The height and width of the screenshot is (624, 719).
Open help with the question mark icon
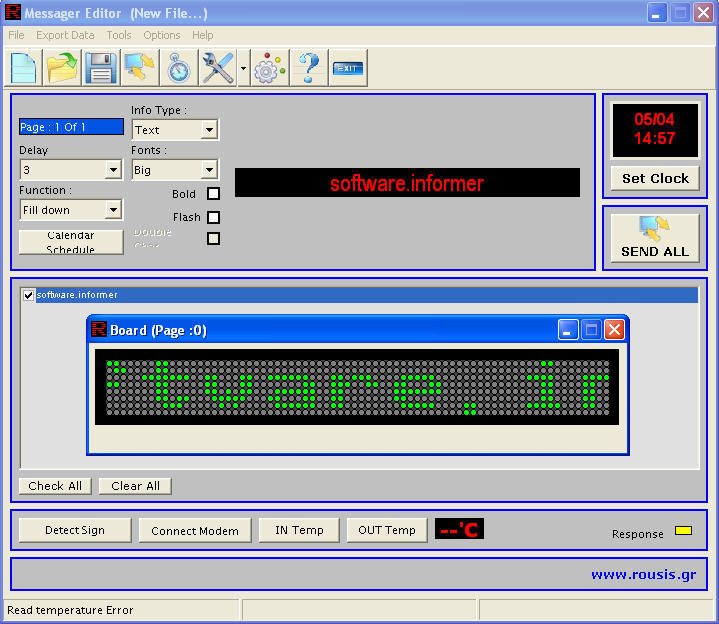(x=308, y=68)
